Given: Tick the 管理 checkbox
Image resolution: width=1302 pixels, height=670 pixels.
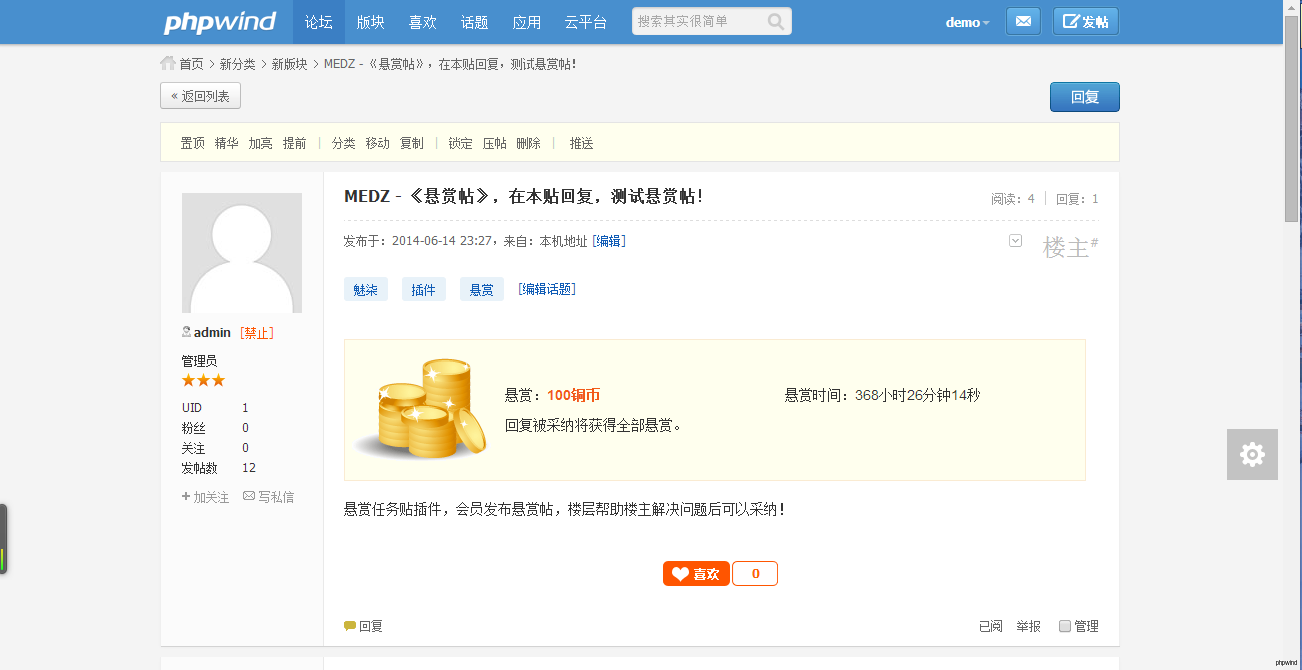Looking at the screenshot, I should pyautogui.click(x=1065, y=626).
